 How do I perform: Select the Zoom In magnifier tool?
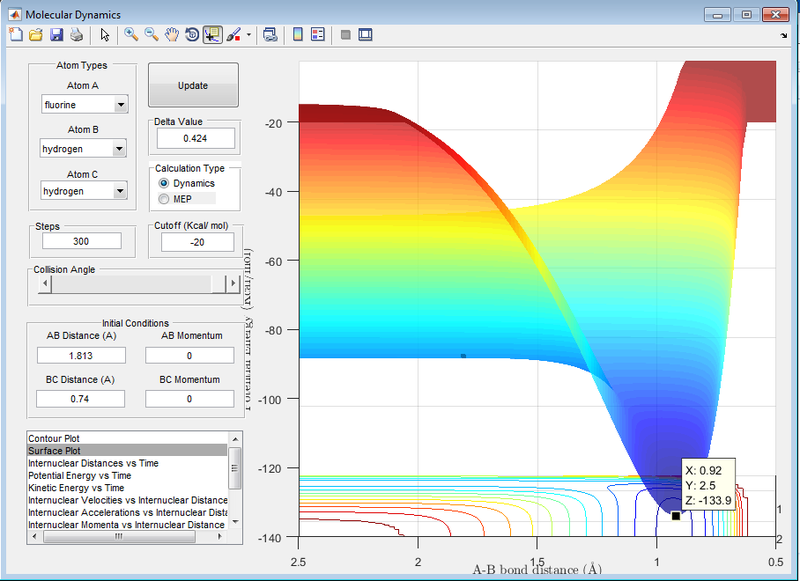pos(131,35)
